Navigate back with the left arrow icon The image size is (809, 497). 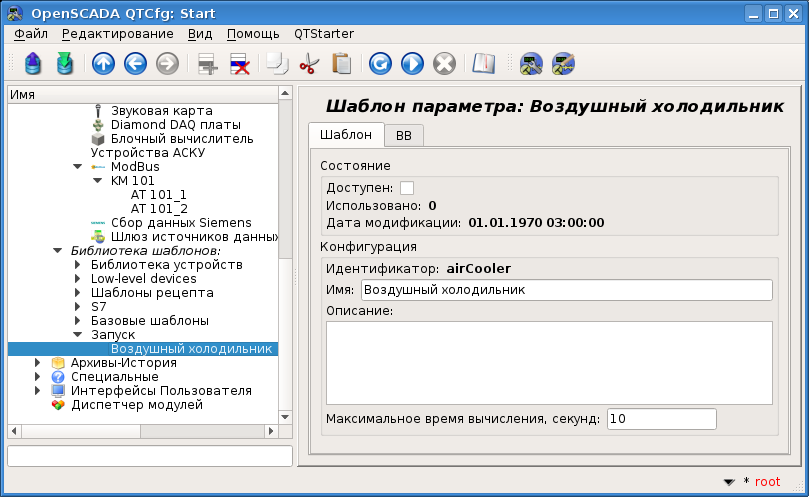click(x=135, y=64)
